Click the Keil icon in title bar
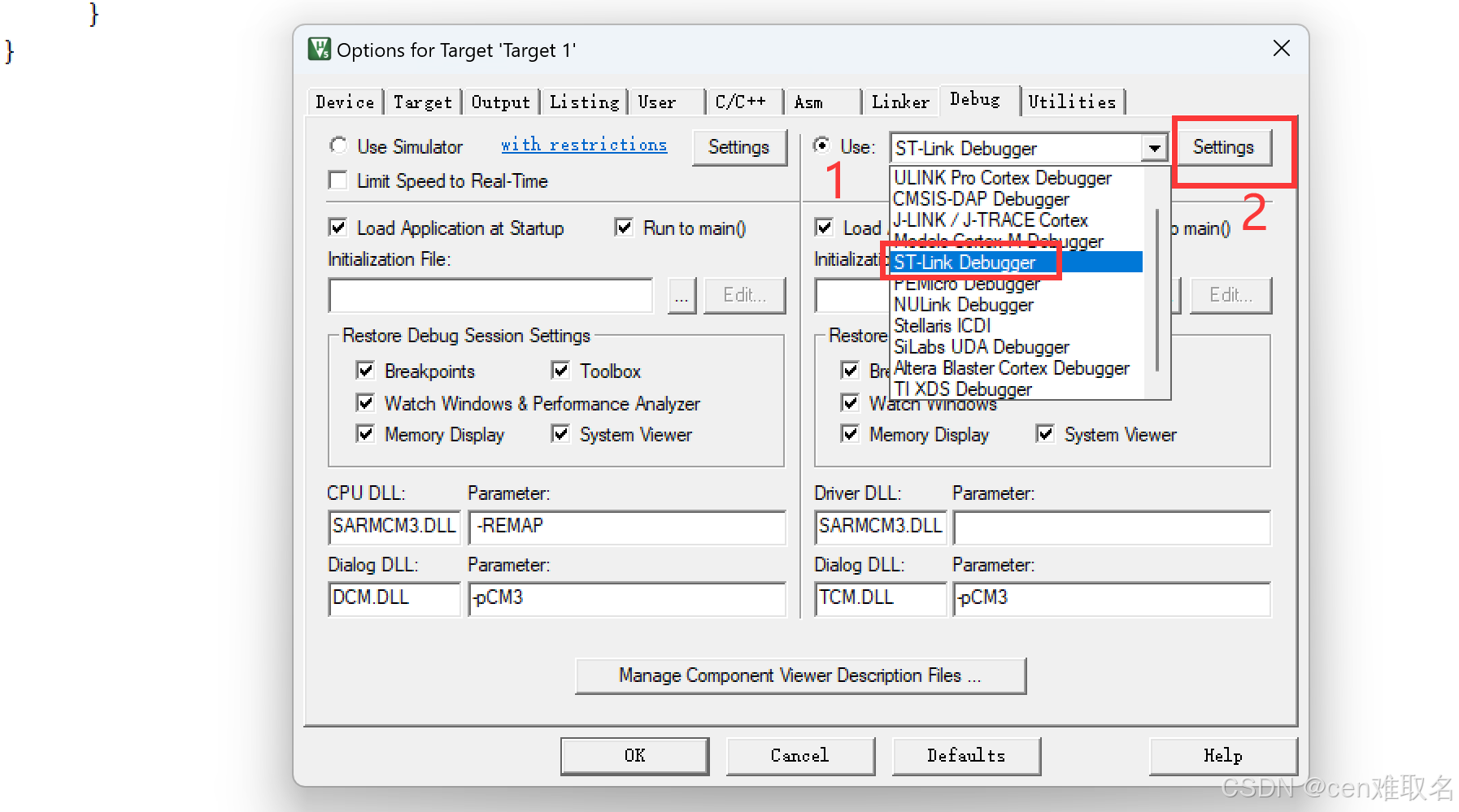Image resolution: width=1459 pixels, height=812 pixels. (x=319, y=49)
